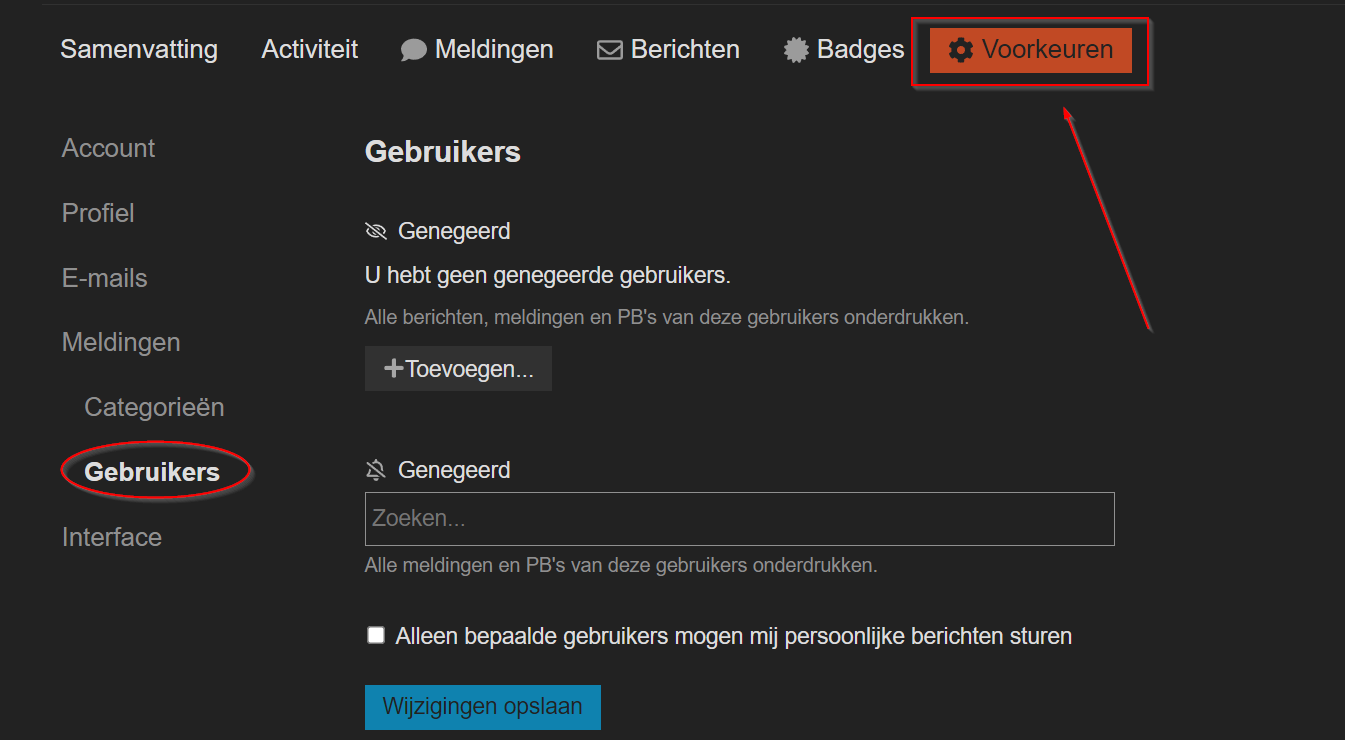Click the certificate icon beside Badges
Viewport: 1345px width, 740px height.
click(796, 50)
